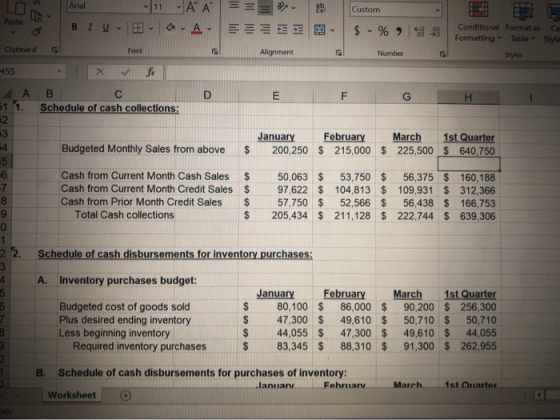
Task: Add a new sheet with plus button
Action: coord(125,395)
